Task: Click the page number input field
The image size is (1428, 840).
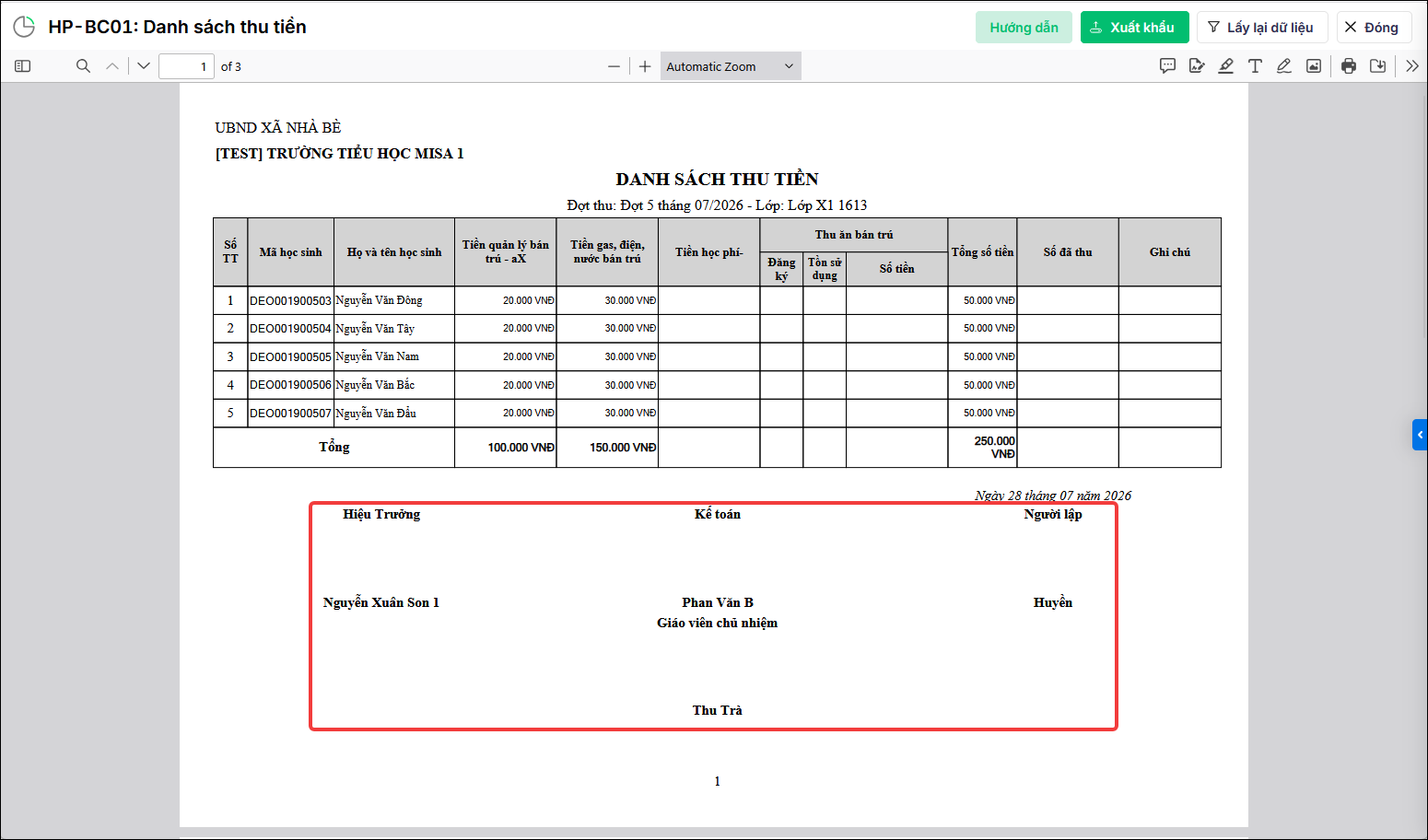Action: pyautogui.click(x=187, y=66)
